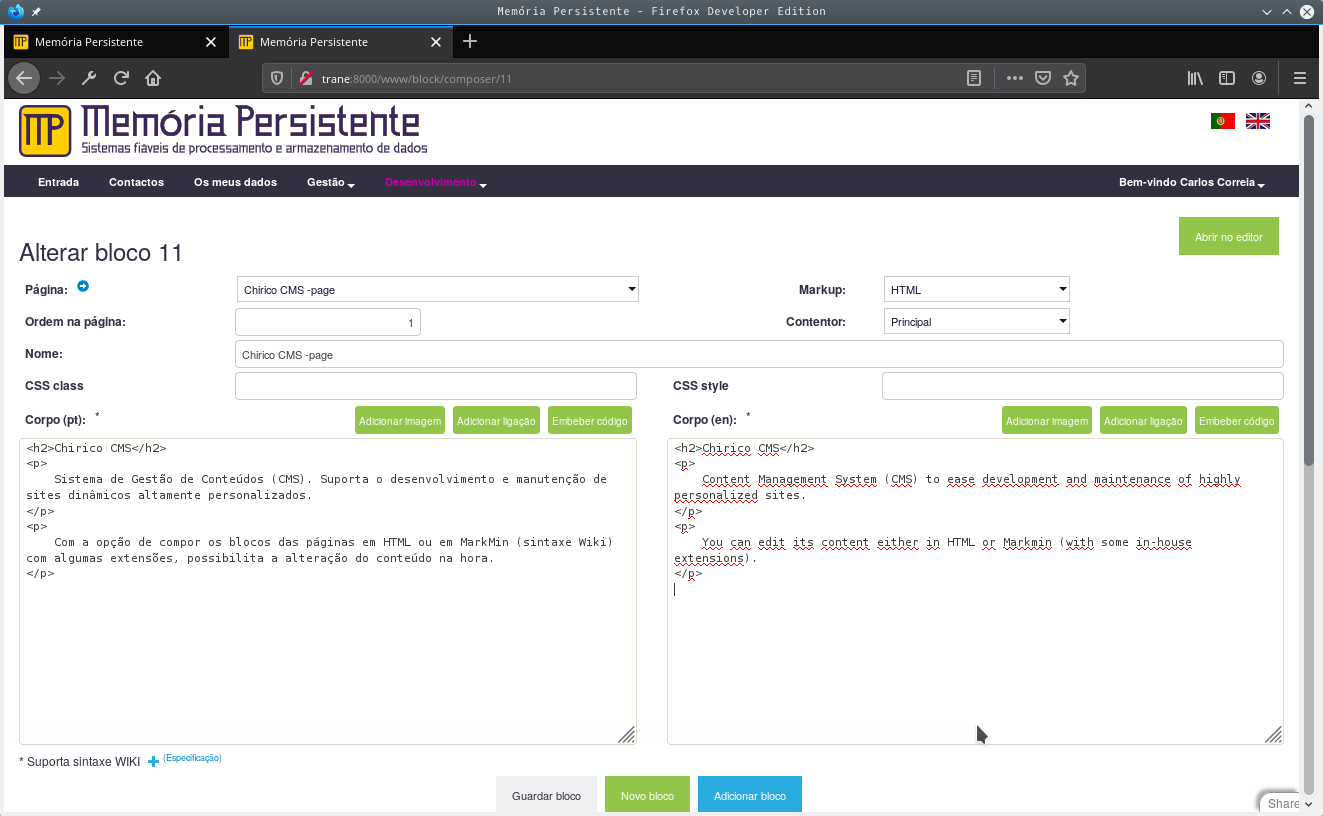
Task: Click the Firefox window menu icon in title bar
Action: tap(14, 11)
